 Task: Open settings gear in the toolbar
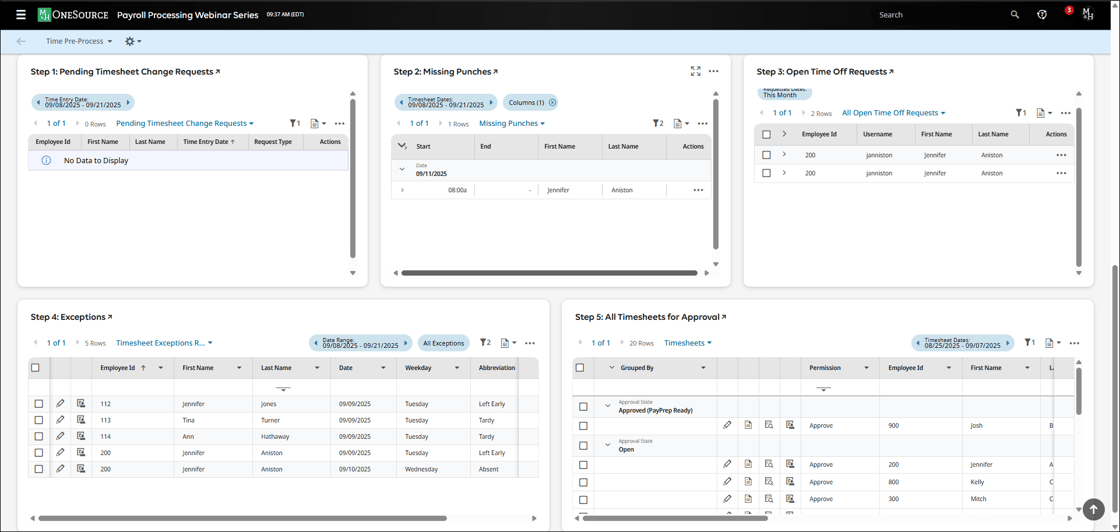point(131,41)
